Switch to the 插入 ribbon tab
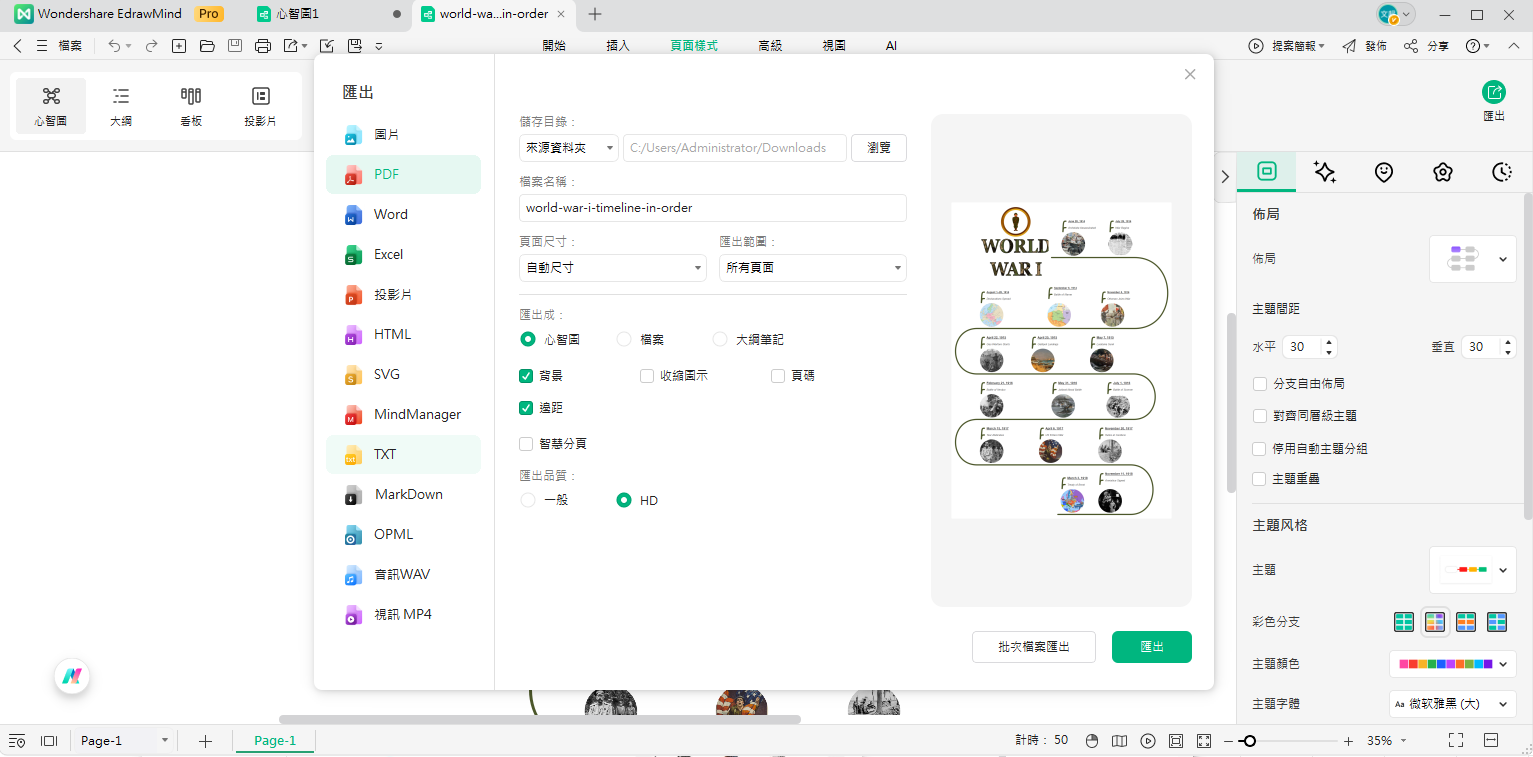The width and height of the screenshot is (1533, 757). pos(617,45)
